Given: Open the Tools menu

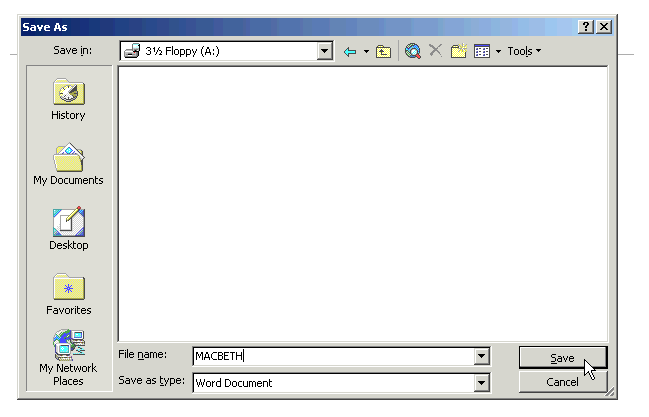Looking at the screenshot, I should 524,51.
